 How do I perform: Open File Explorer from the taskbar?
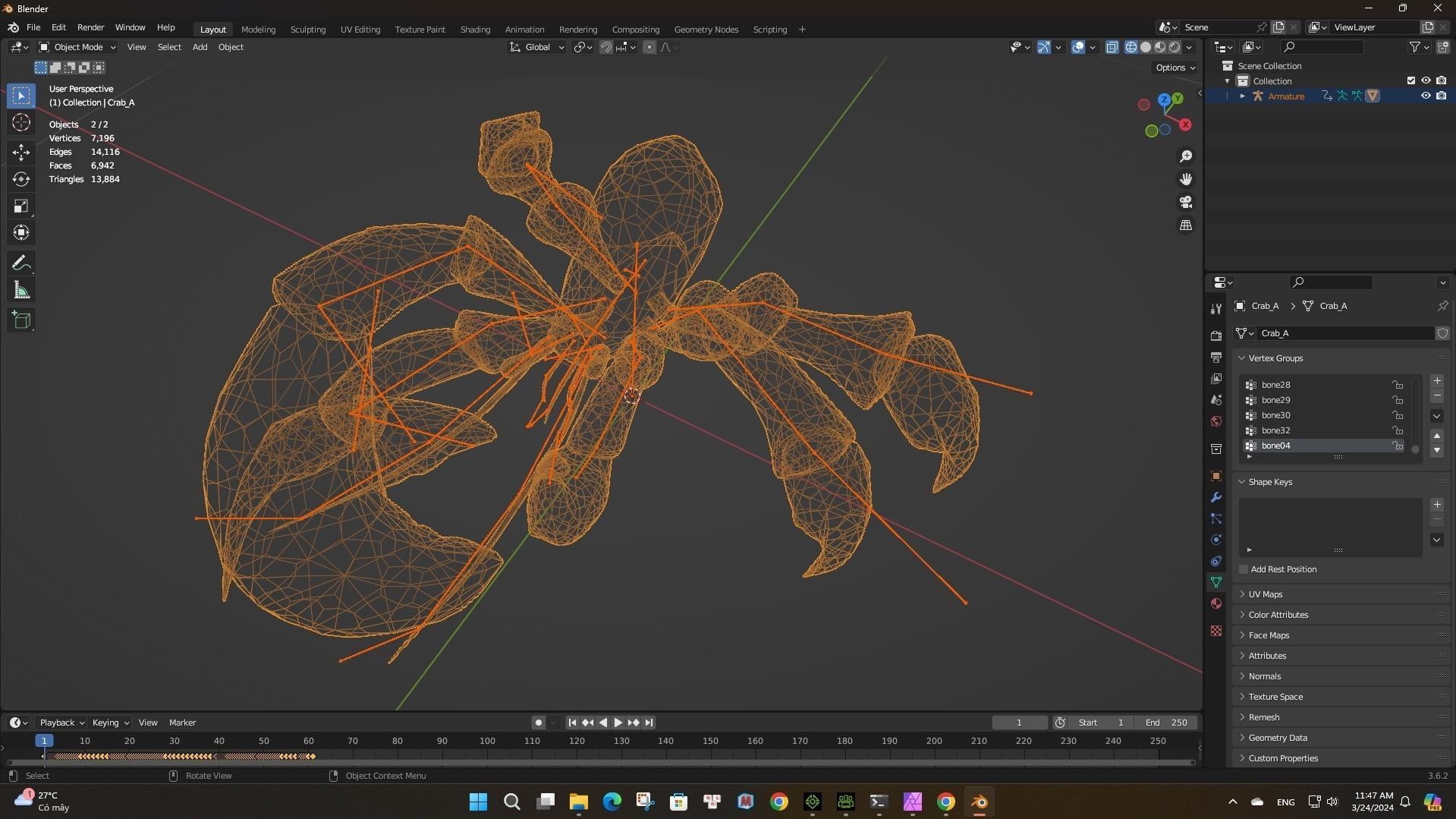[578, 802]
